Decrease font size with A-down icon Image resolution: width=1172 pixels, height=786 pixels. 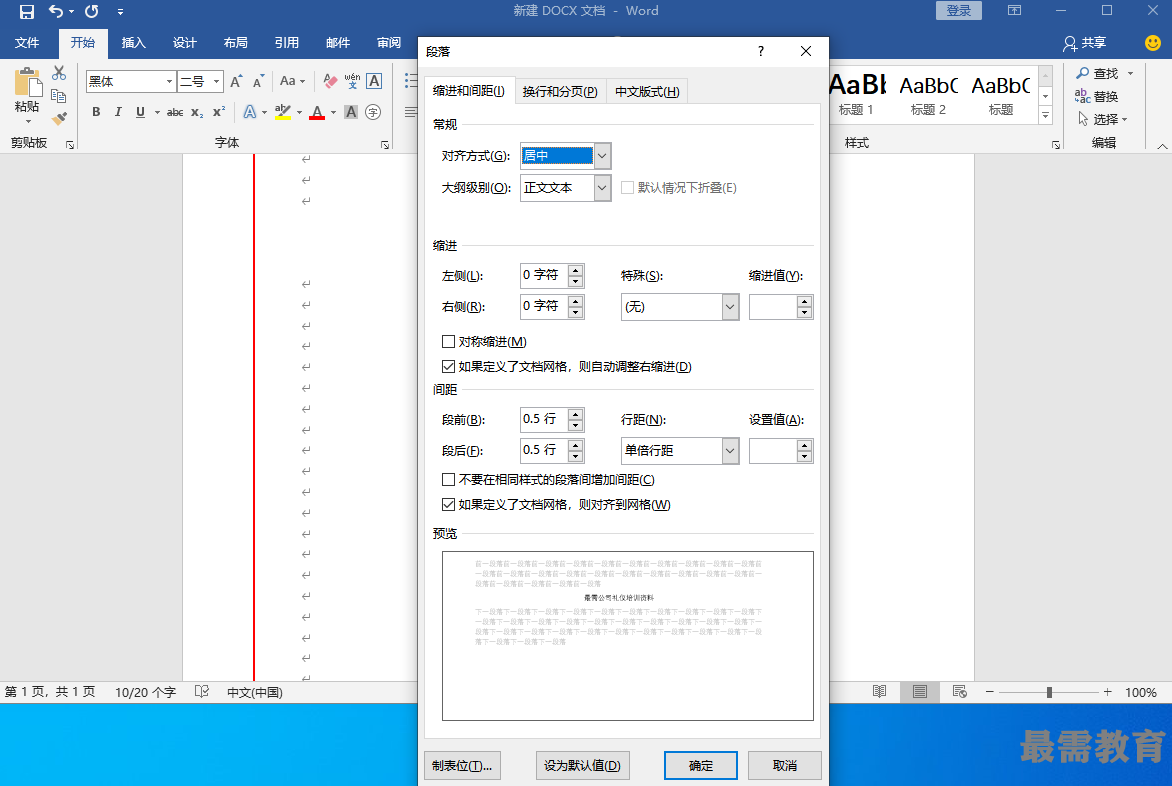[259, 81]
